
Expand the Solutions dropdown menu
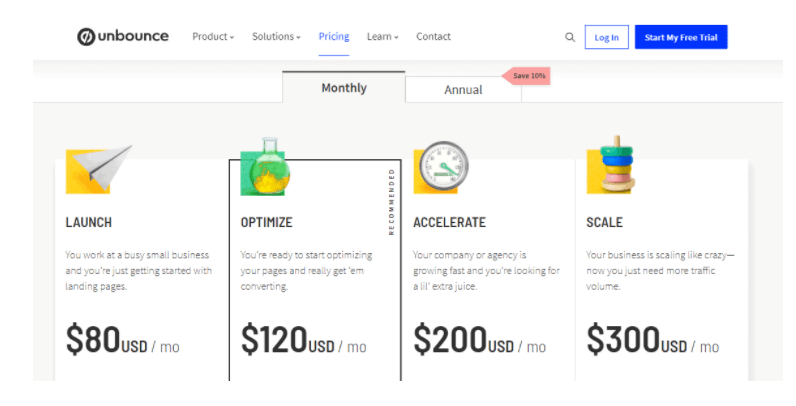pos(276,37)
